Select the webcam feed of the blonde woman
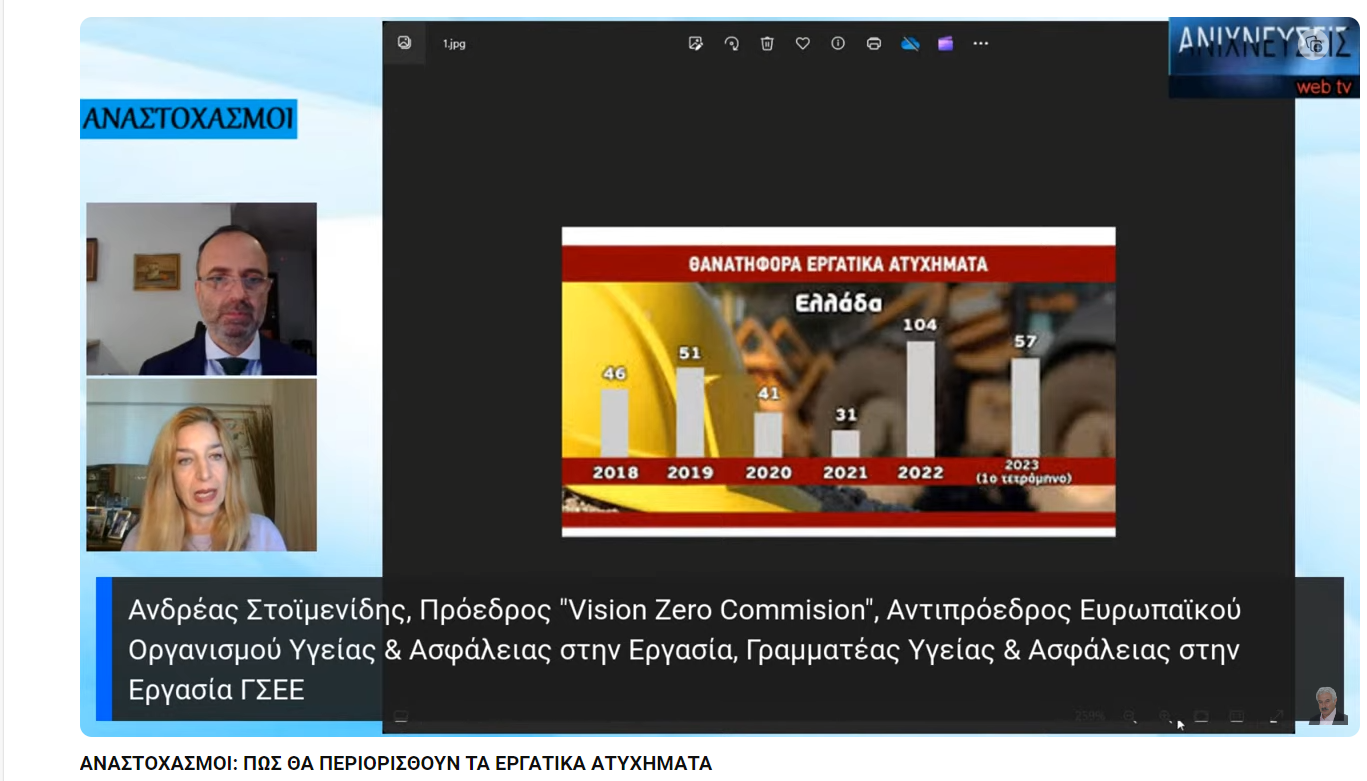This screenshot has height=781, width=1367. coord(201,465)
